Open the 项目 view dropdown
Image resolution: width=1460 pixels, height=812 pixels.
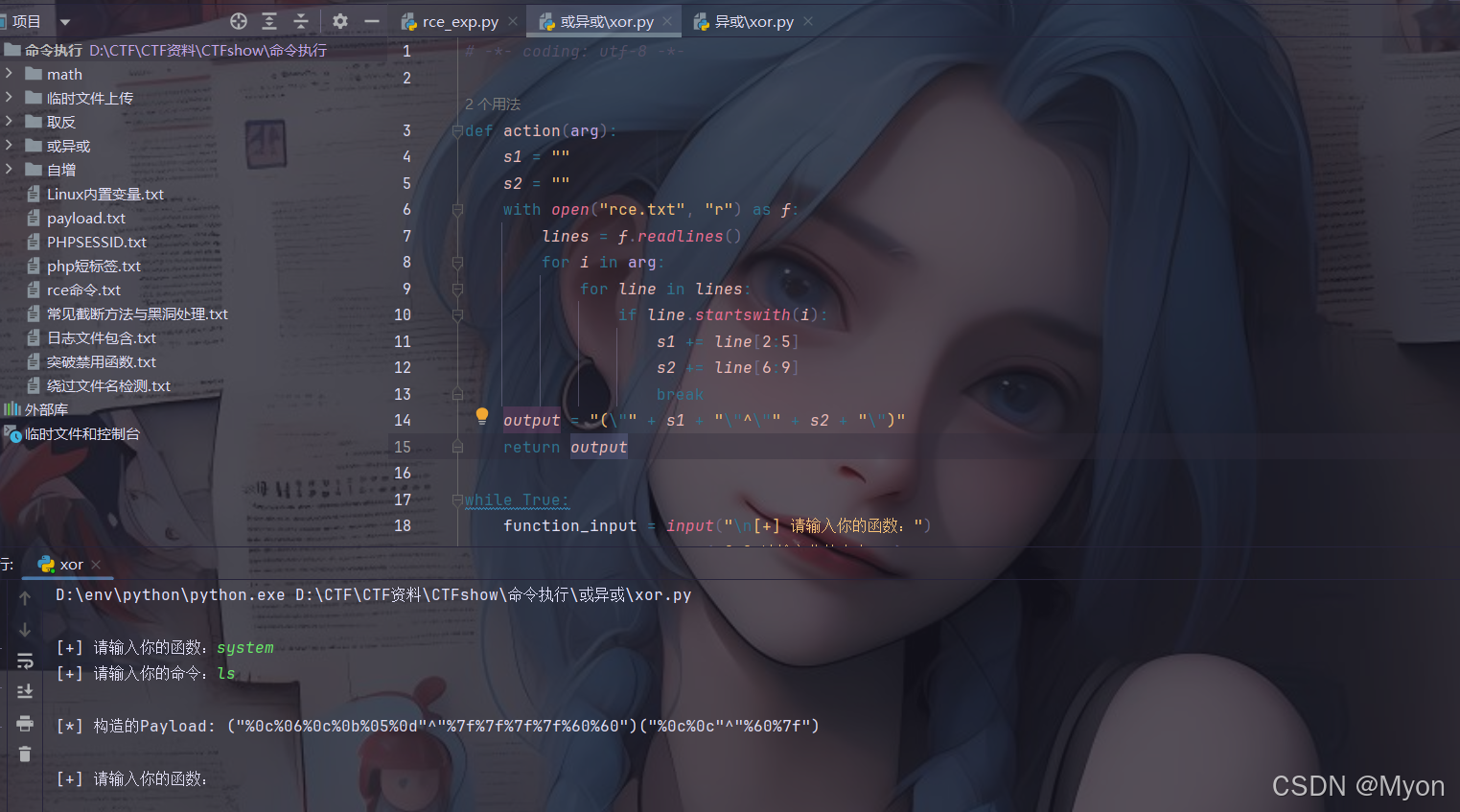(x=64, y=22)
